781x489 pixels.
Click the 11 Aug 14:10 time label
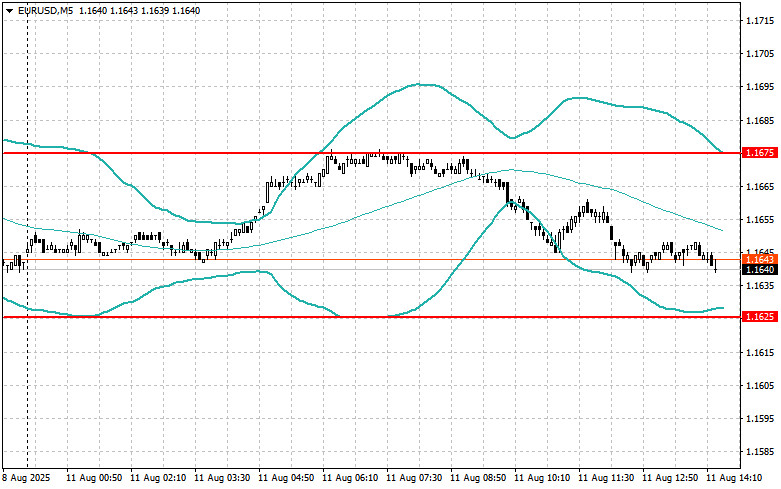pyautogui.click(x=734, y=478)
